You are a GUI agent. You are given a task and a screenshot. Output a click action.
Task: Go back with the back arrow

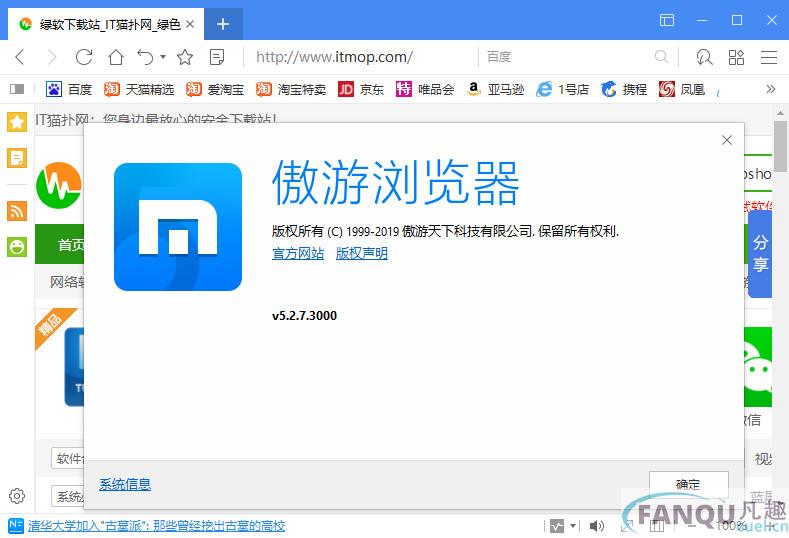pyautogui.click(x=20, y=57)
